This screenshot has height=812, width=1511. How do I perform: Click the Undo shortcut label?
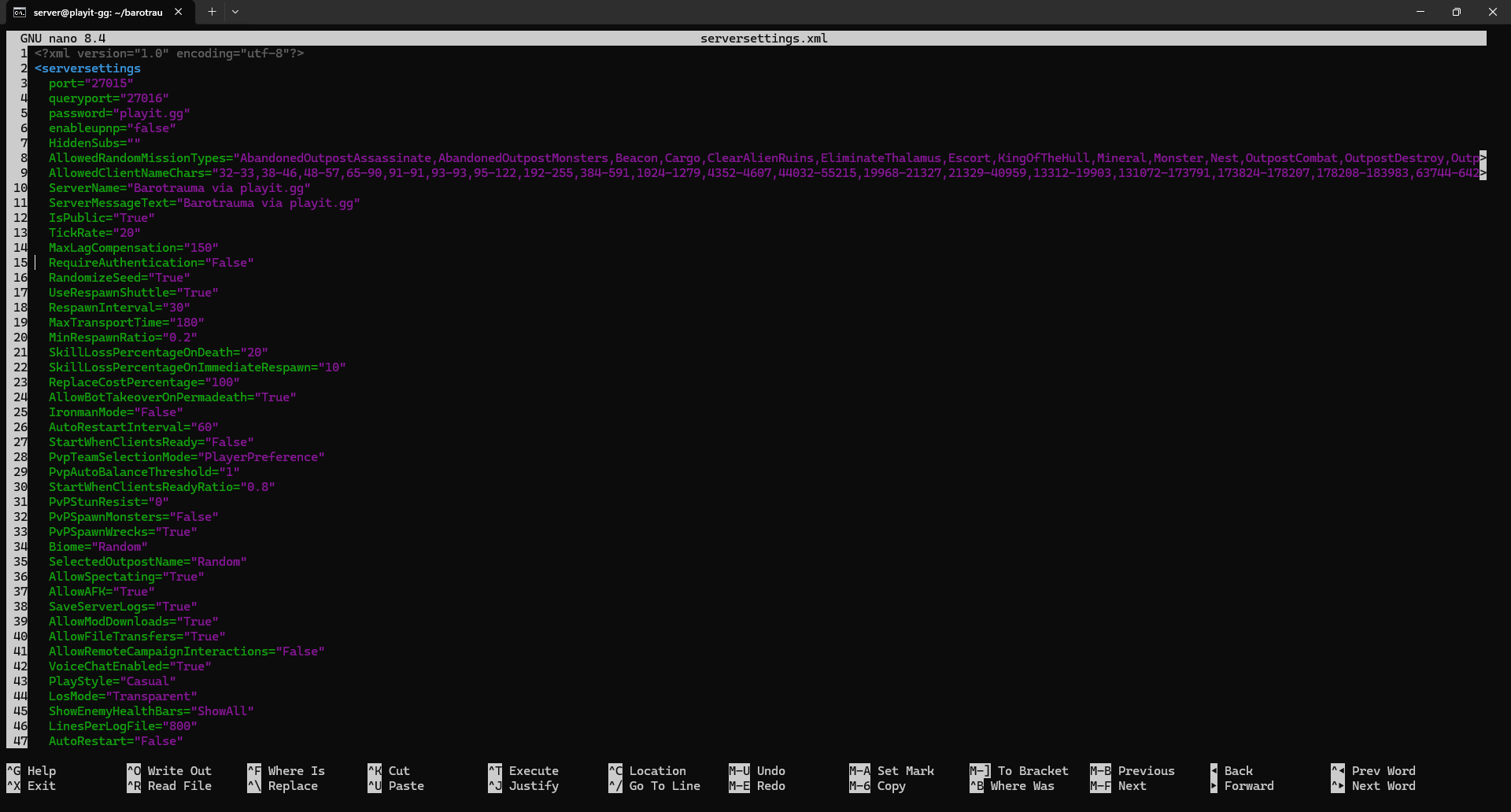771,771
